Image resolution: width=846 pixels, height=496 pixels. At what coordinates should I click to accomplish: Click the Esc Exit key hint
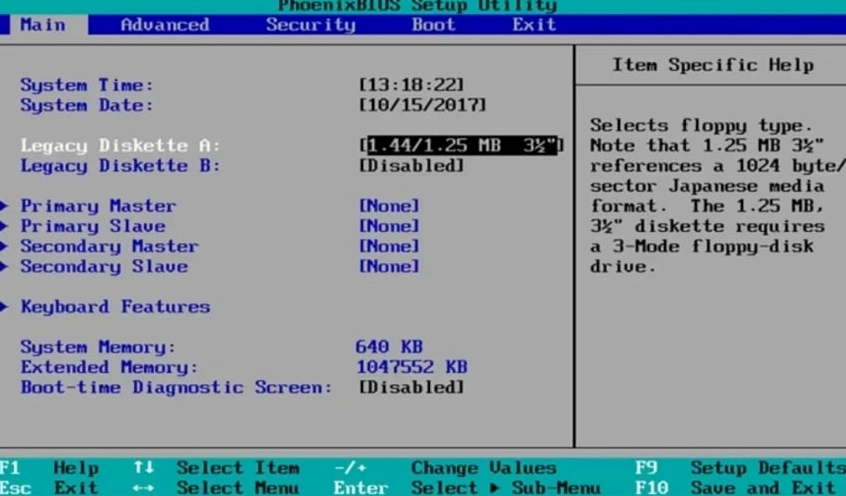(x=50, y=488)
